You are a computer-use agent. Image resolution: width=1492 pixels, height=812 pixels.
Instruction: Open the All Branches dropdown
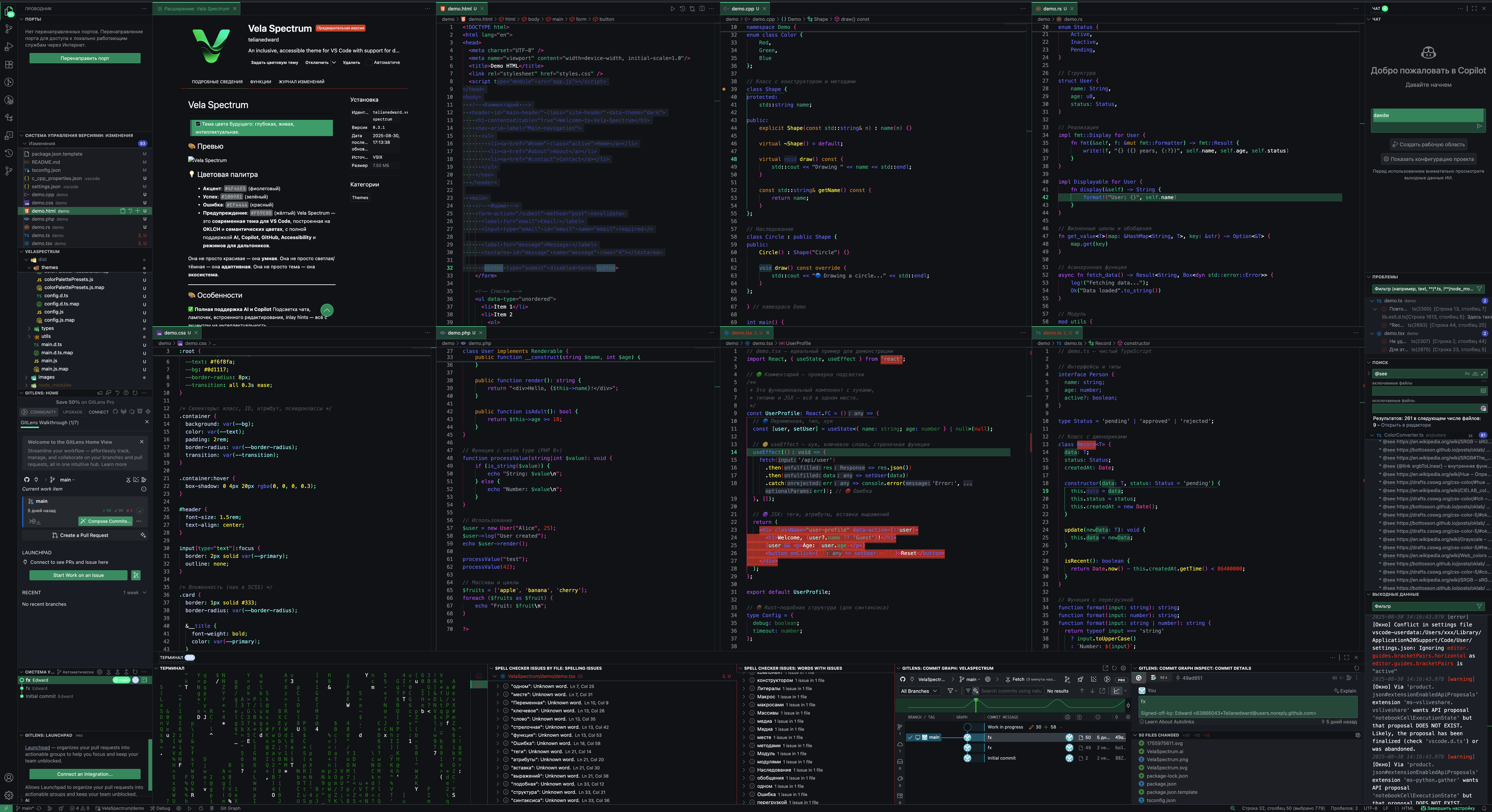click(x=919, y=691)
